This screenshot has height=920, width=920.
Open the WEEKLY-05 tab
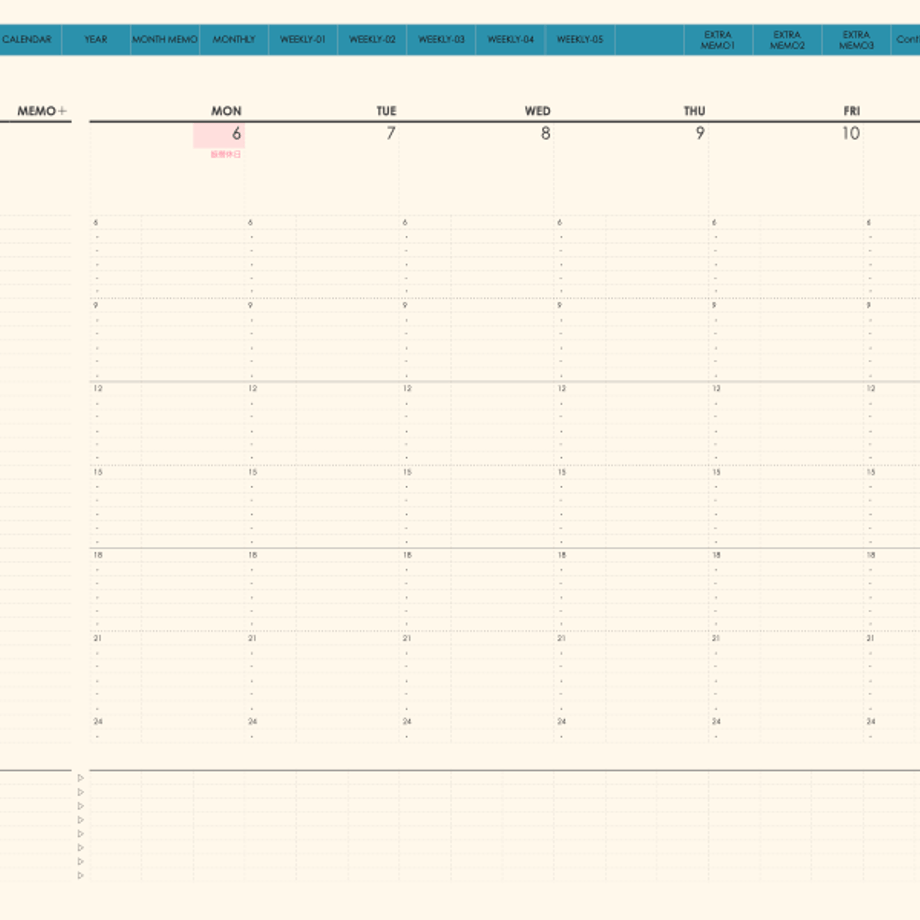580,40
